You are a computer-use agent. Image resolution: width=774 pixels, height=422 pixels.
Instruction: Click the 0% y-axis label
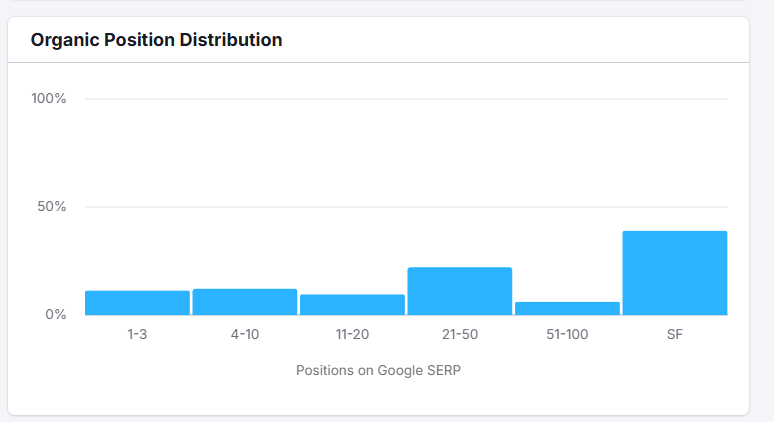coord(56,315)
